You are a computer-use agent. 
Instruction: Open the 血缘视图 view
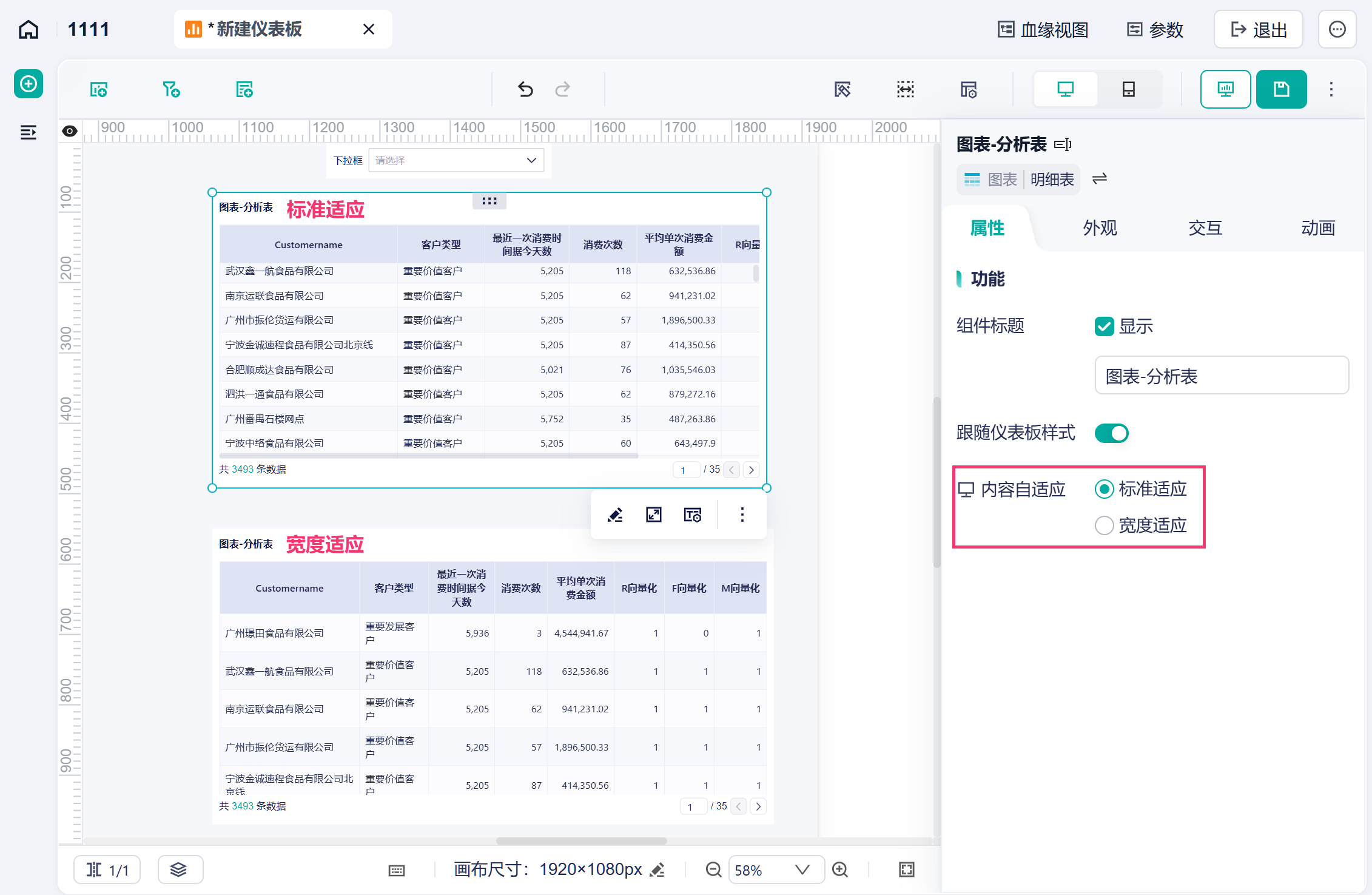coord(1043,29)
